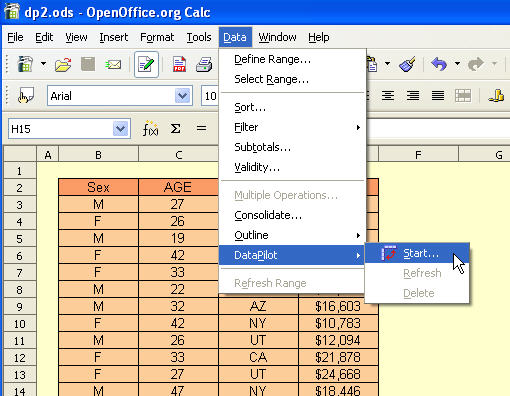Click cell showing $24,668
Screen dimensions: 510x396
(338, 374)
